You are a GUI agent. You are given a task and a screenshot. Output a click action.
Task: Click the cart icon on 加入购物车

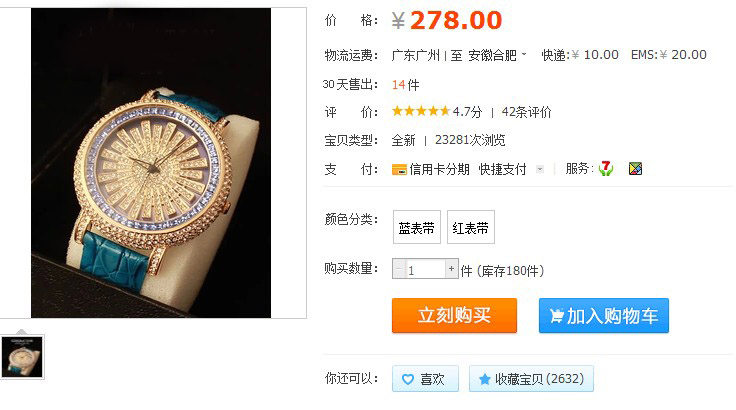556,316
